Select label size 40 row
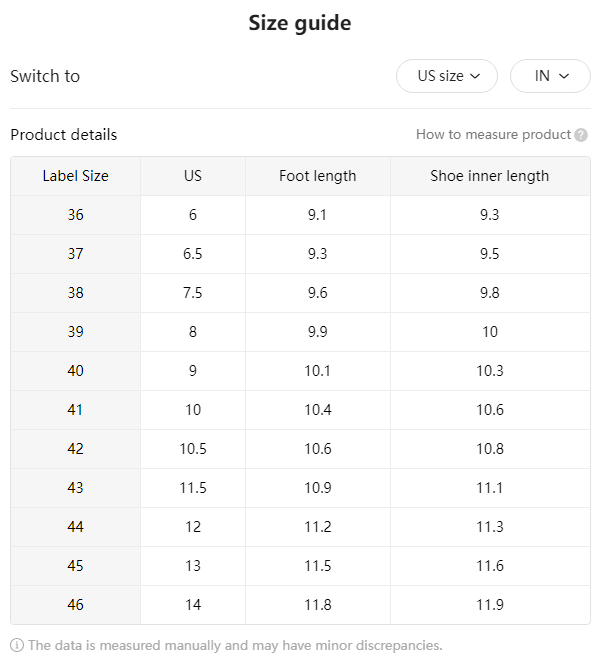Screen dimensions: 597x669 pos(300,371)
